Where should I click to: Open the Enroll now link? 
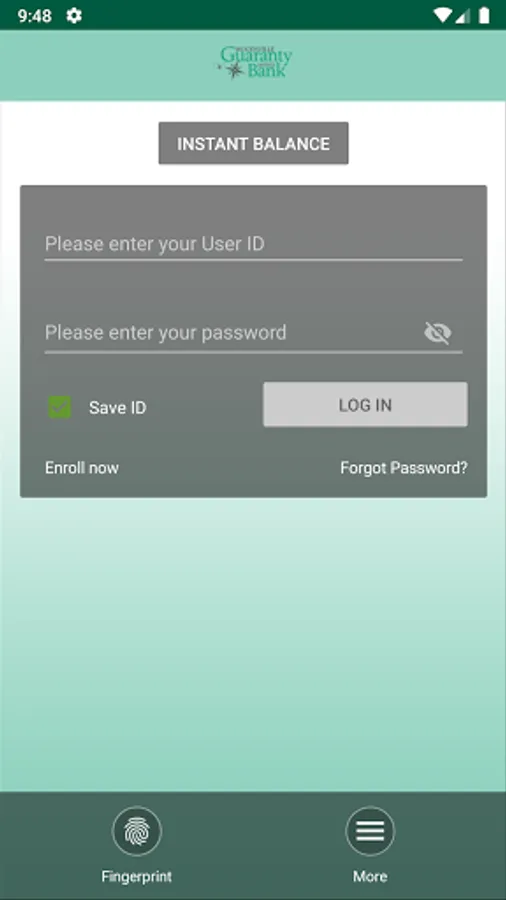click(82, 468)
